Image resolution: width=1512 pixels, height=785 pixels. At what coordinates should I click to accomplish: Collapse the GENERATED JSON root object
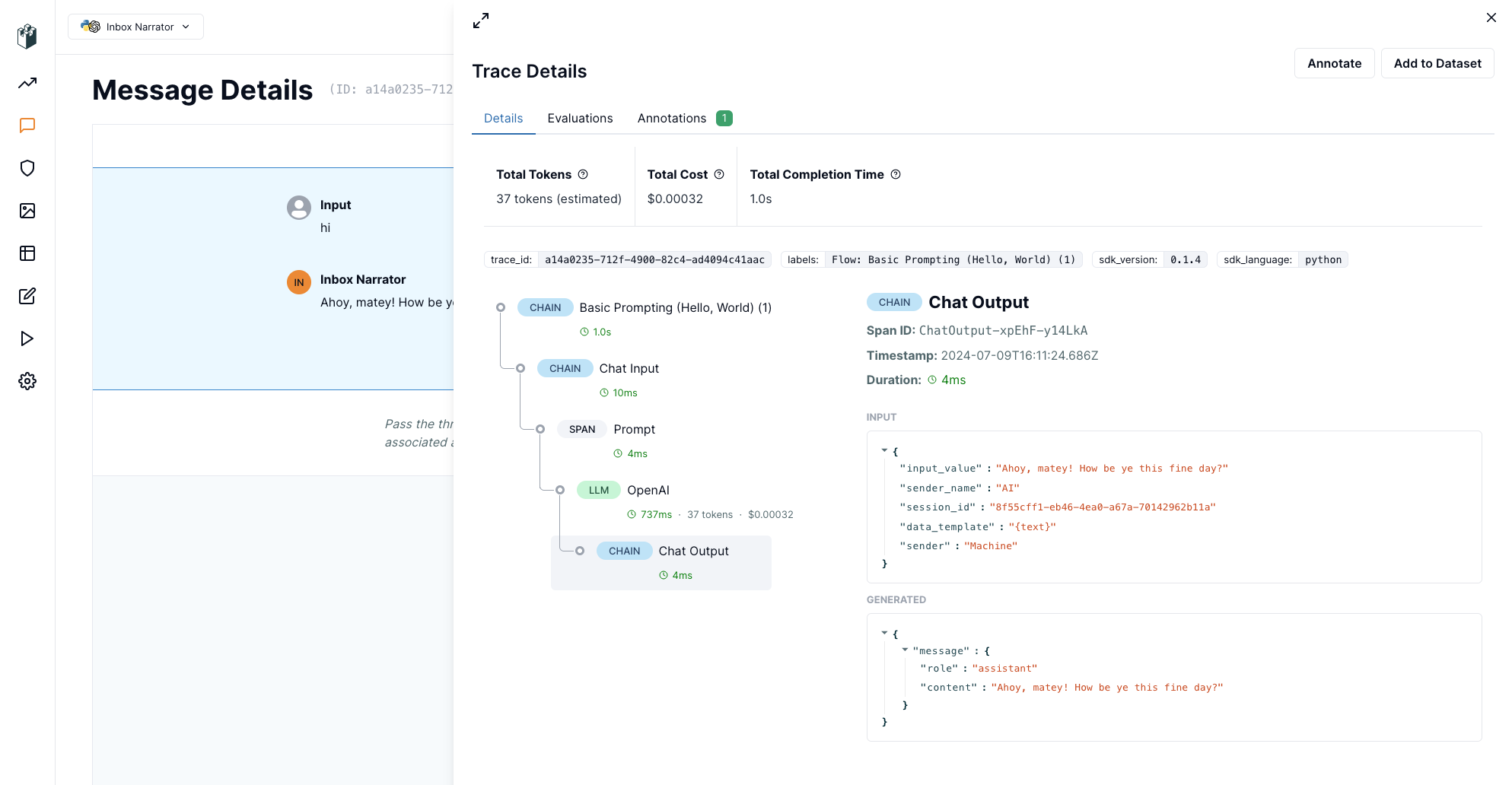tap(884, 633)
